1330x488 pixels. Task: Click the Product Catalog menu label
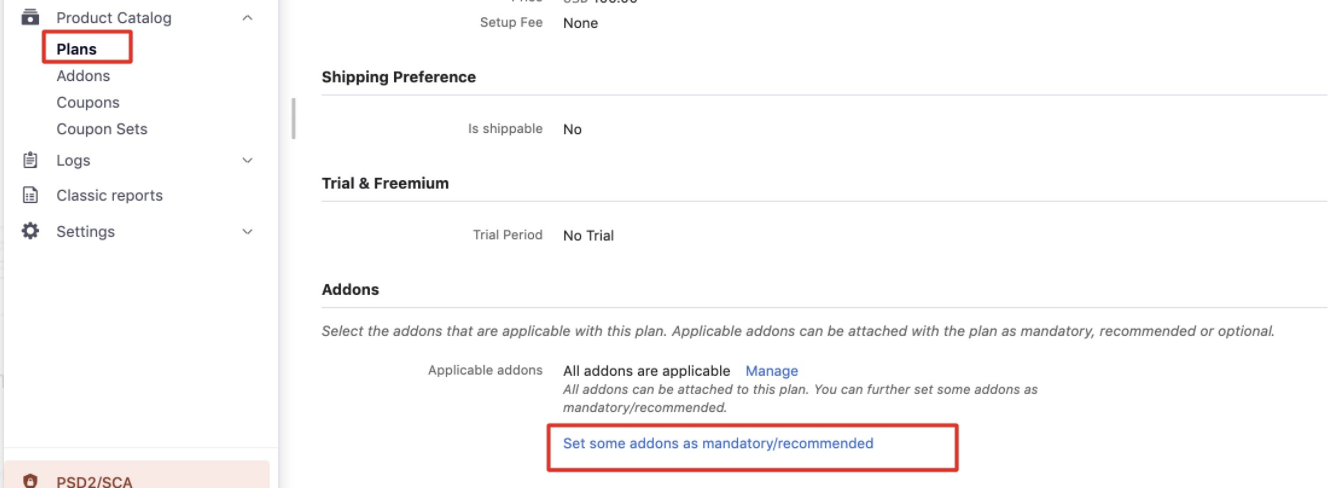(114, 18)
